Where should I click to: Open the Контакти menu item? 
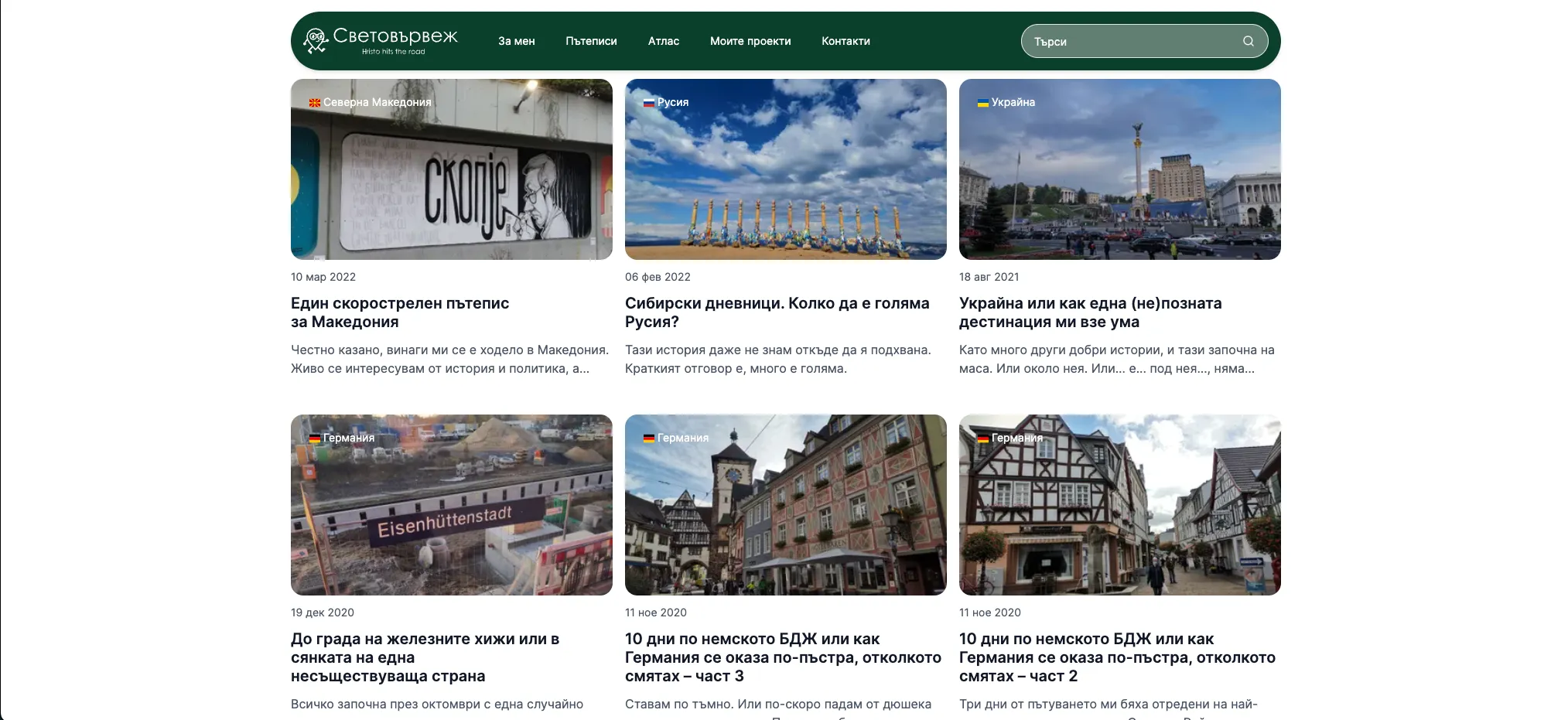point(845,41)
